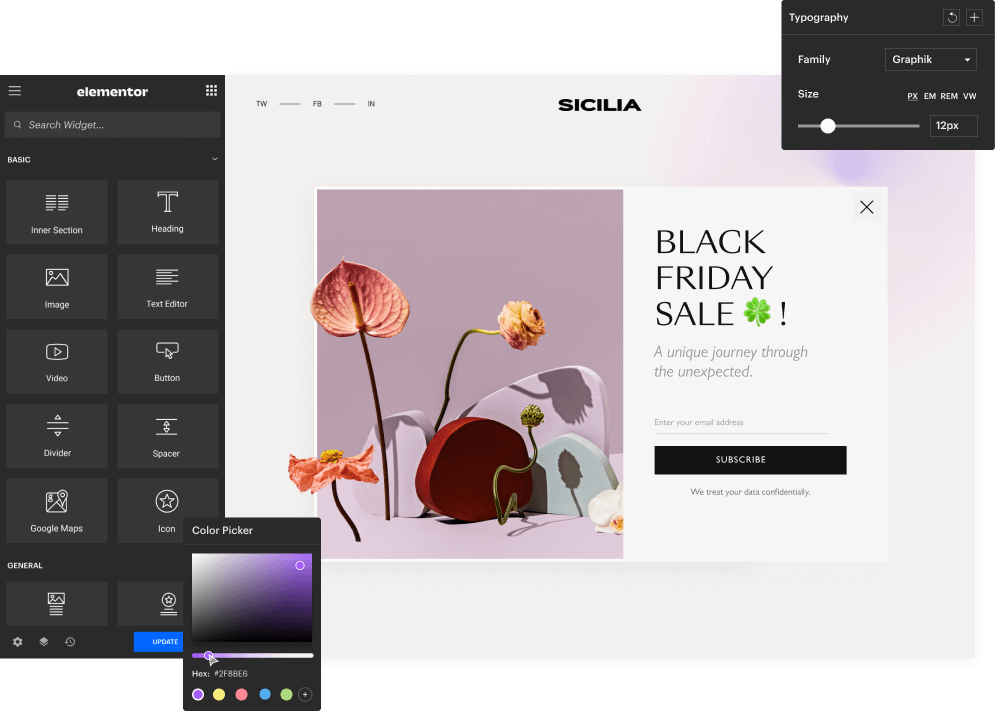Screen dimensions: 995x712
Task: Pick the yellow color swatch
Action: click(220, 694)
